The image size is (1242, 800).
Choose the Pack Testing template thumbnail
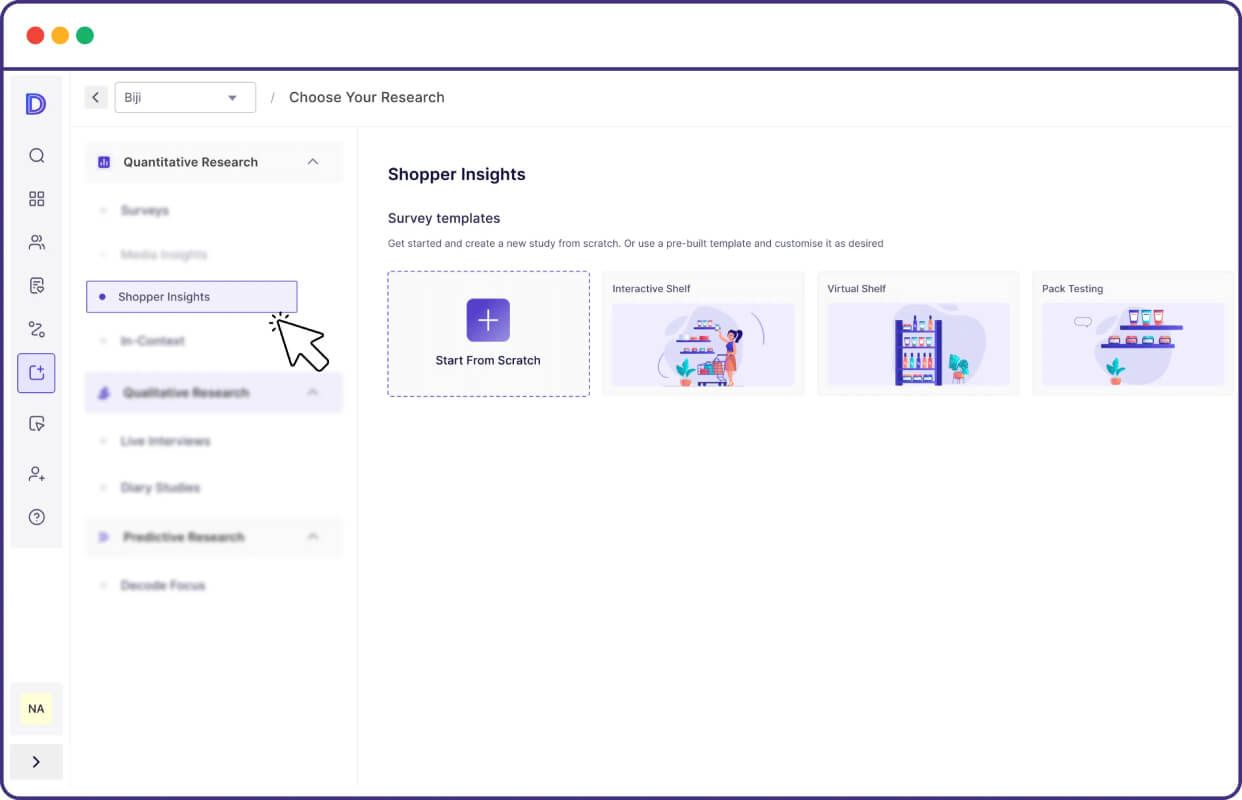click(x=1133, y=345)
